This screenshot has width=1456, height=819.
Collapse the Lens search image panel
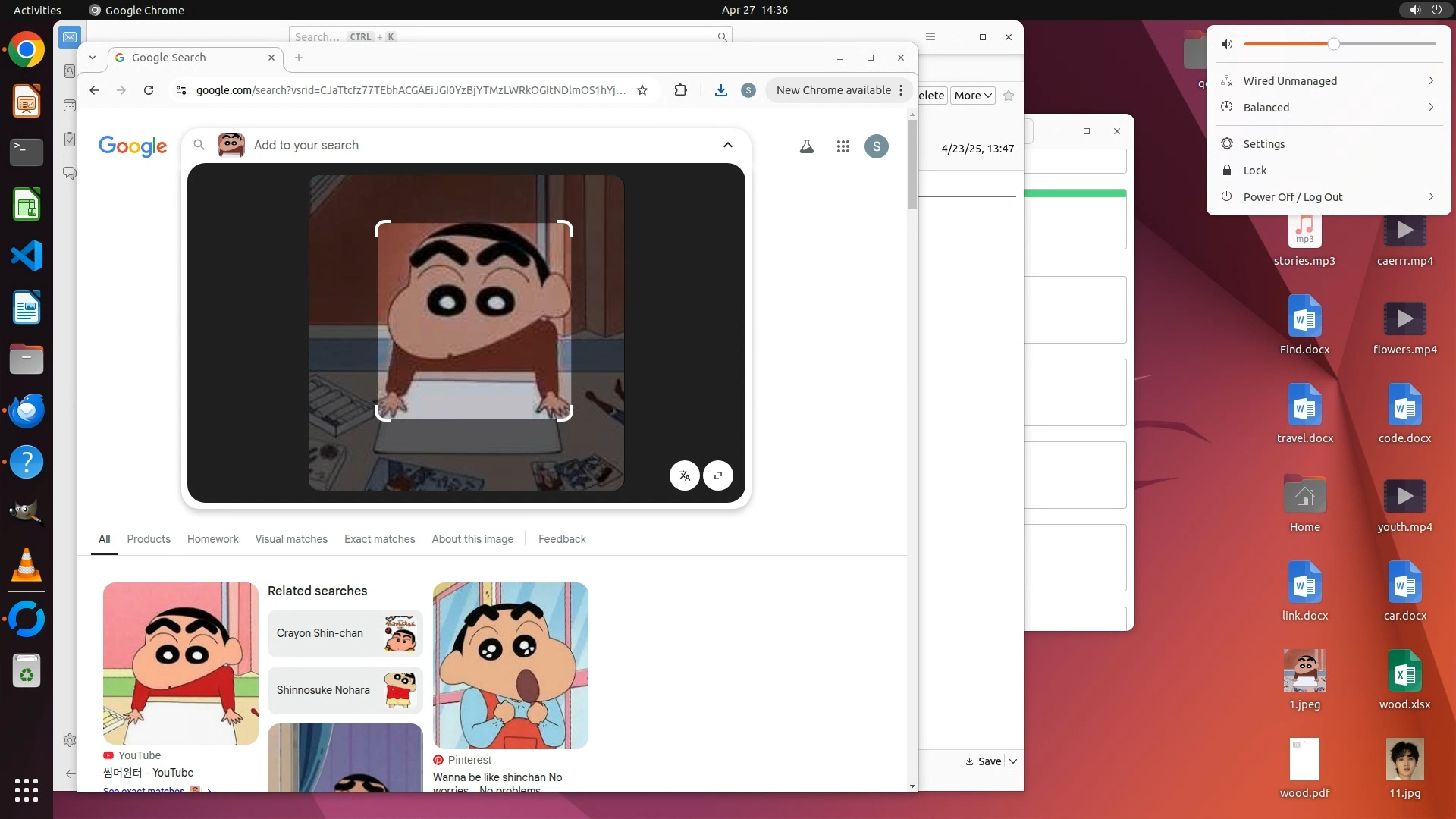pyautogui.click(x=727, y=145)
